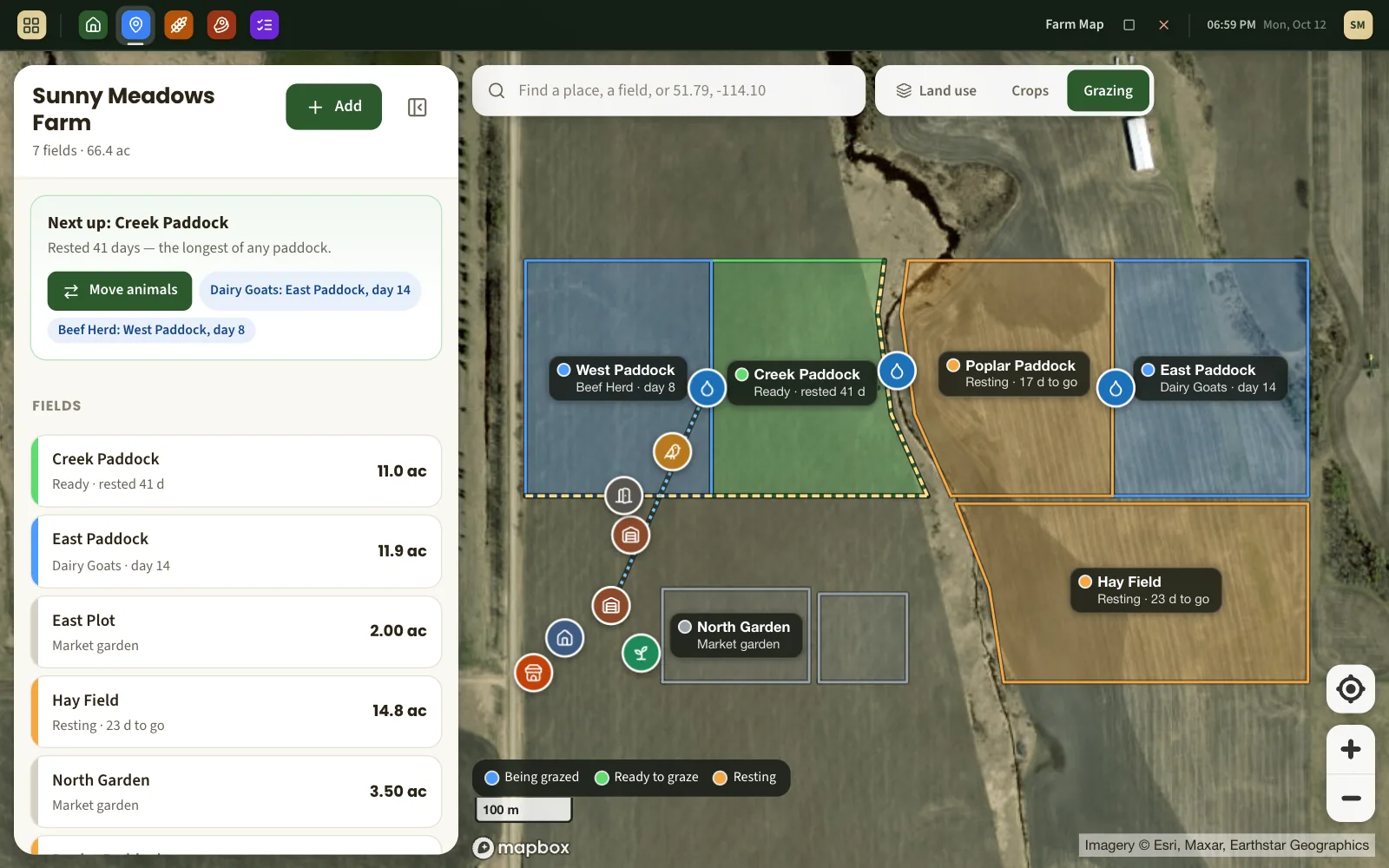Image resolution: width=1389 pixels, height=868 pixels.
Task: Select the orange marker below West Paddock
Action: 672,451
